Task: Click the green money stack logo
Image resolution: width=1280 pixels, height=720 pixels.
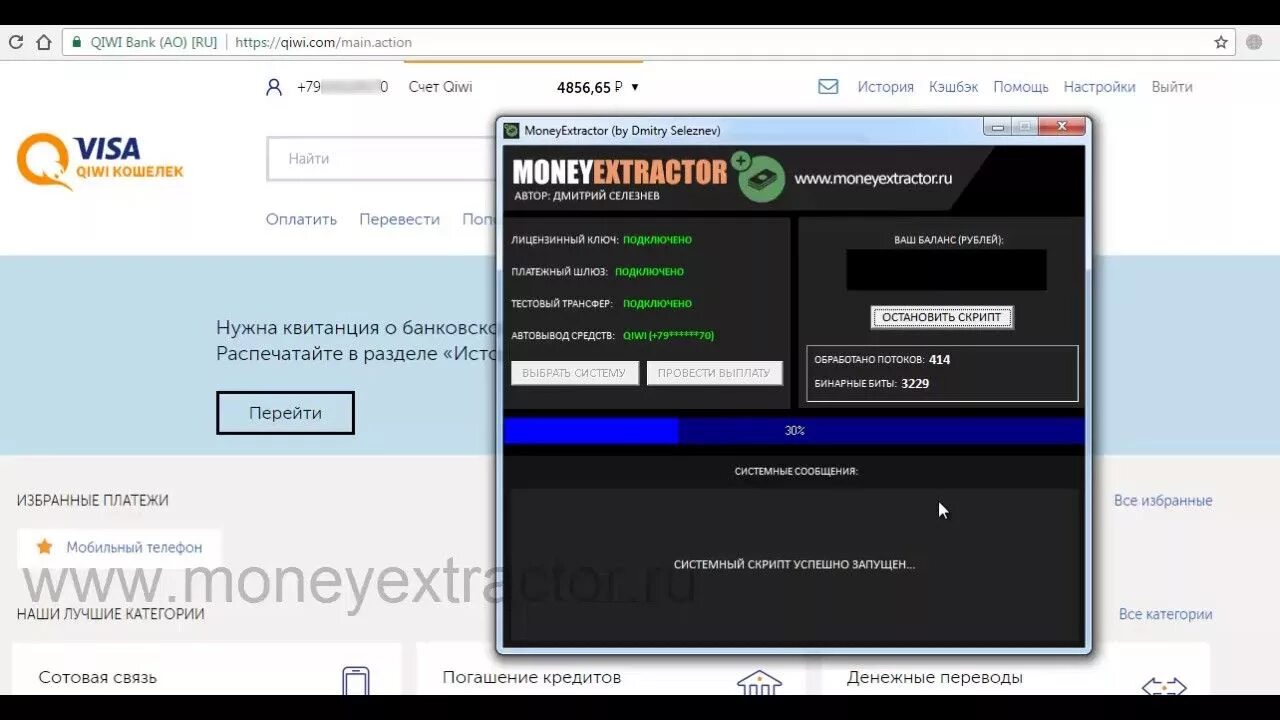Action: click(x=759, y=178)
